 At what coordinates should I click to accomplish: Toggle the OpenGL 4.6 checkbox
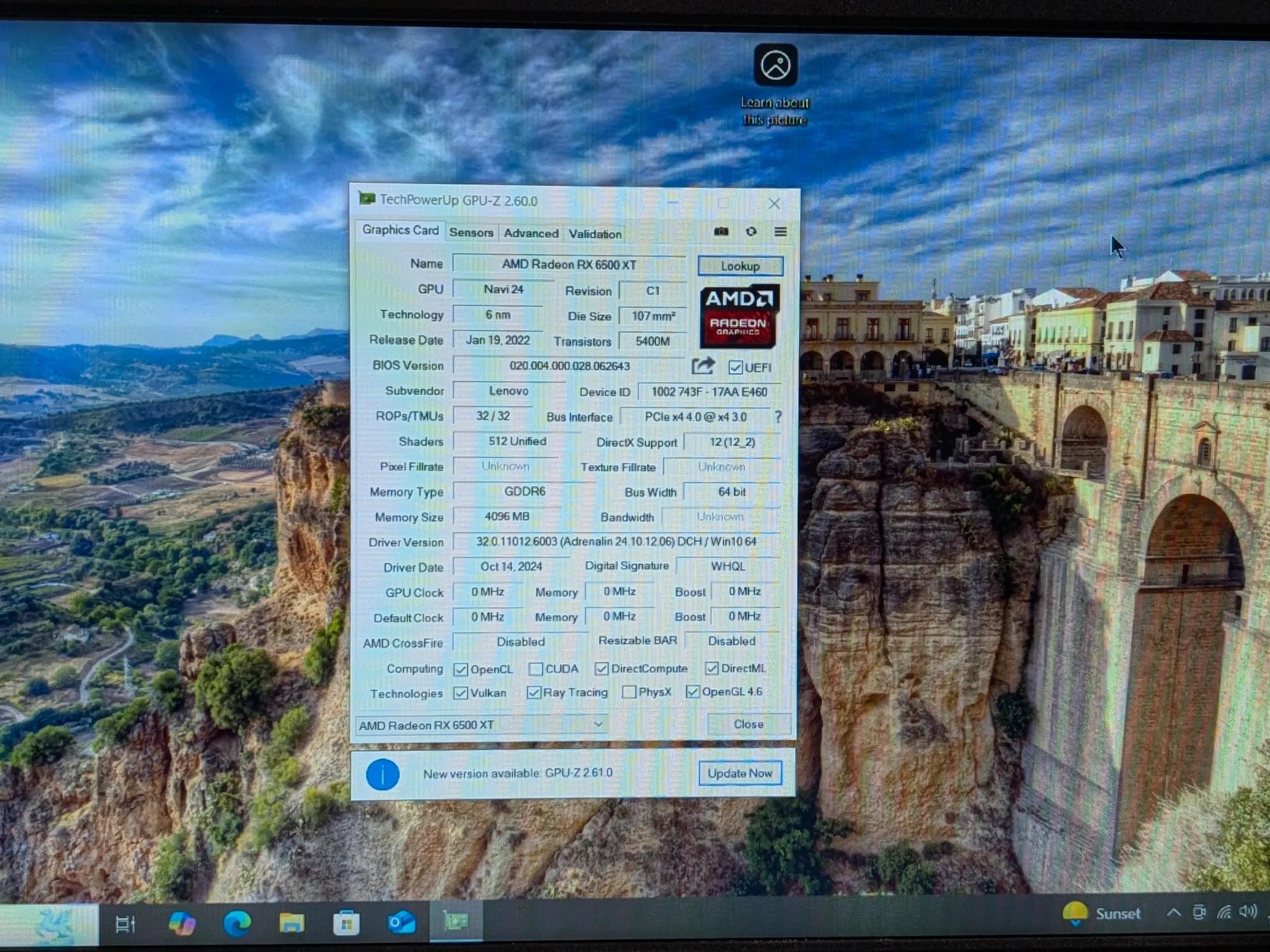tap(693, 692)
